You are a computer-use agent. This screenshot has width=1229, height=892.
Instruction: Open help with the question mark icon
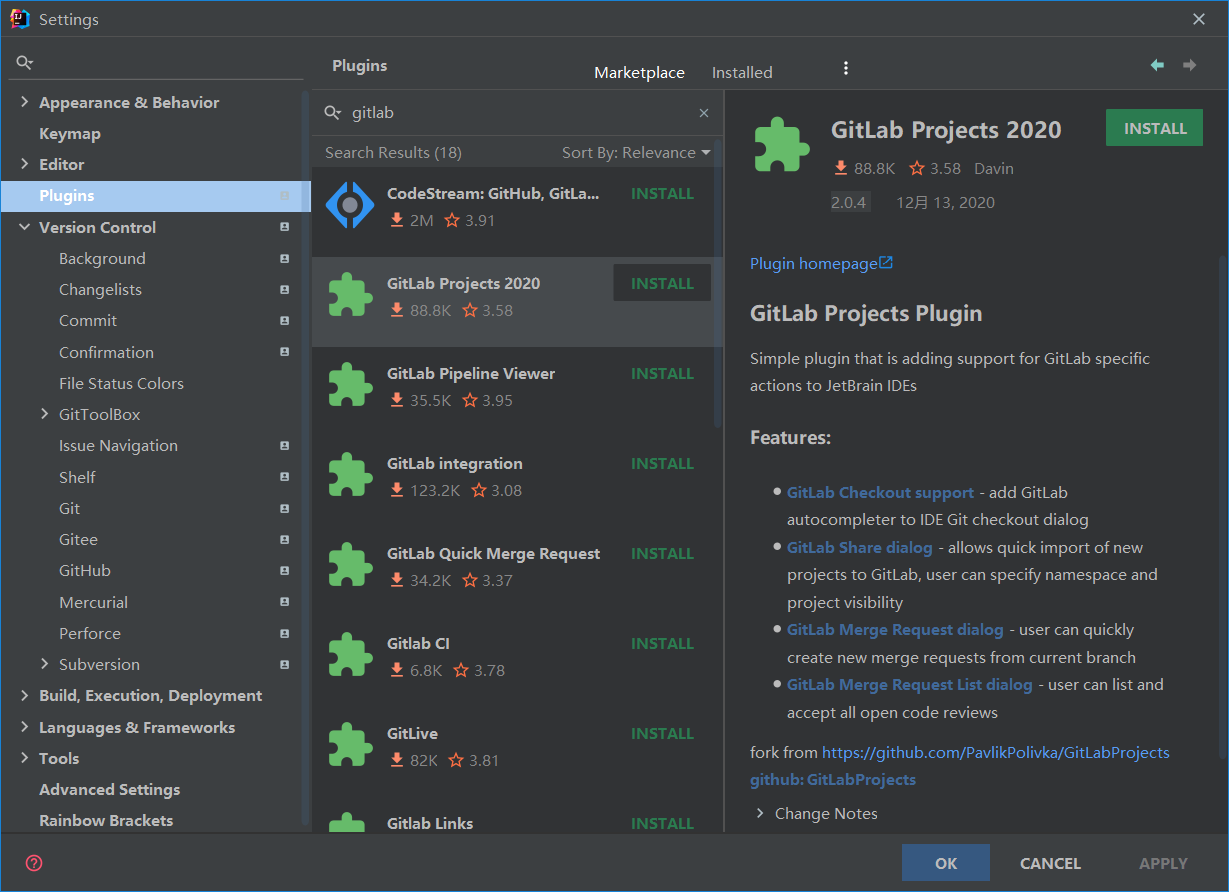(x=34, y=863)
